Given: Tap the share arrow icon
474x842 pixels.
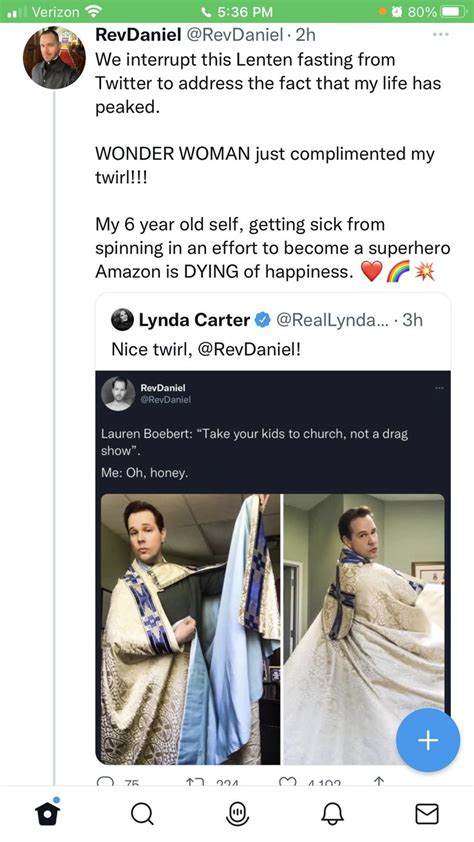Looking at the screenshot, I should click(379, 782).
